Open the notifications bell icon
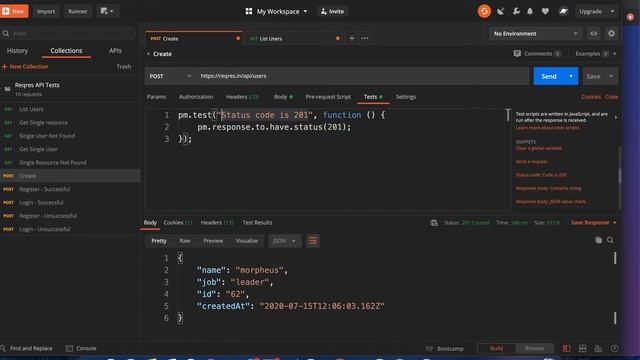 (x=530, y=11)
